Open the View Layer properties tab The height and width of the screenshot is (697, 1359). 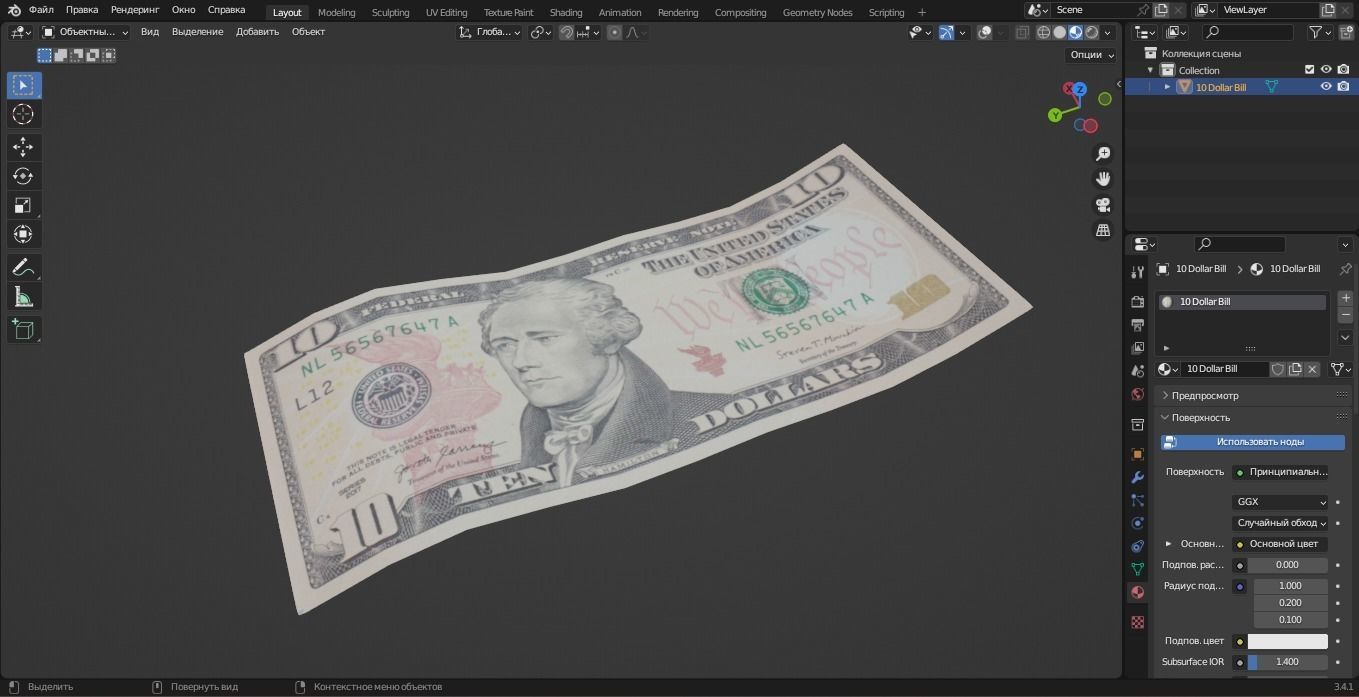[x=1137, y=348]
